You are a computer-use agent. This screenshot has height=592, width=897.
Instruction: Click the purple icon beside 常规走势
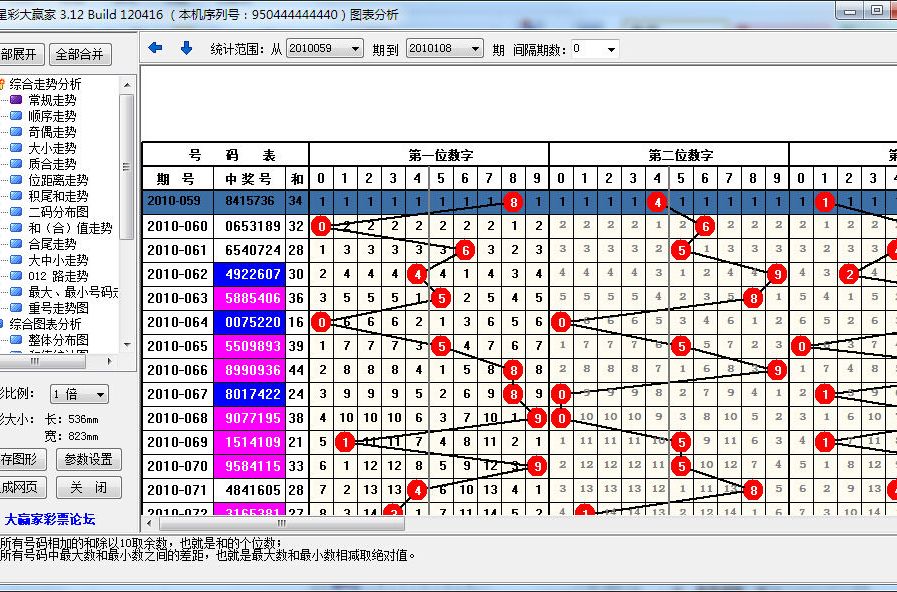coord(16,100)
